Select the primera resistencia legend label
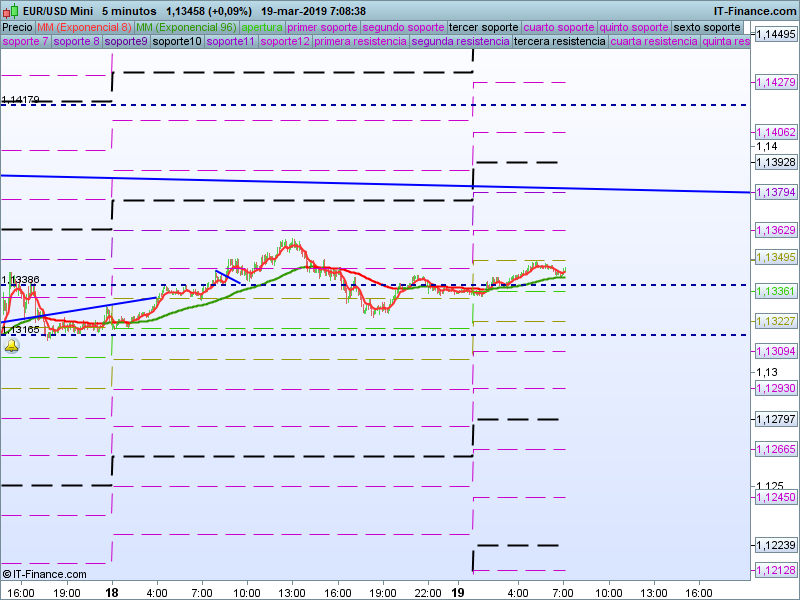The image size is (800, 600). coord(360,42)
